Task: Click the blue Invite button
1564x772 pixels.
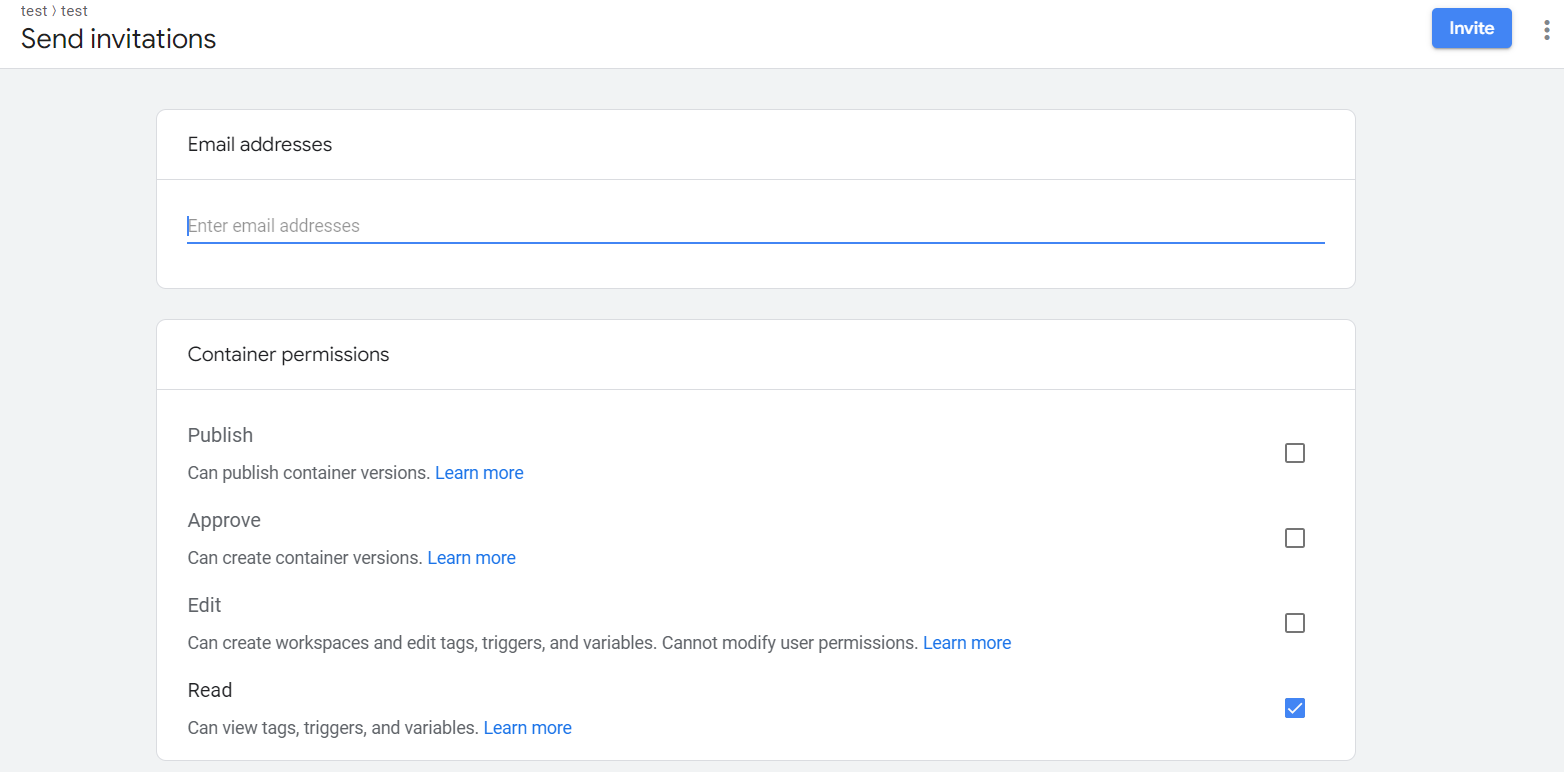Action: pos(1471,28)
